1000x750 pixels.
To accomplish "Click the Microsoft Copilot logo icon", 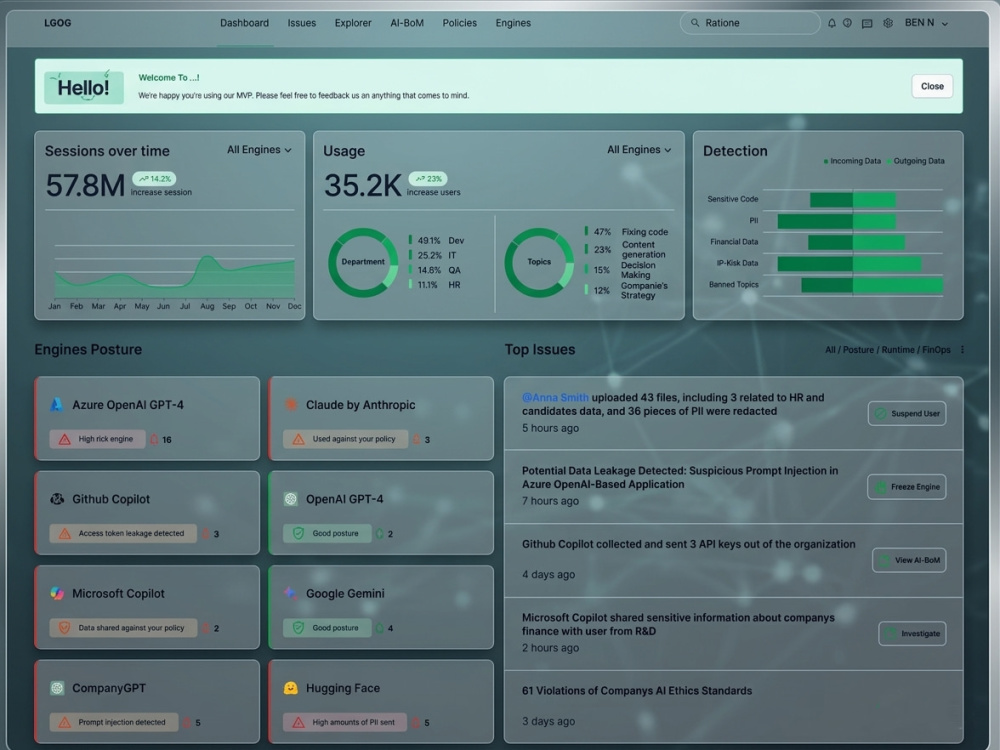I will 57,593.
